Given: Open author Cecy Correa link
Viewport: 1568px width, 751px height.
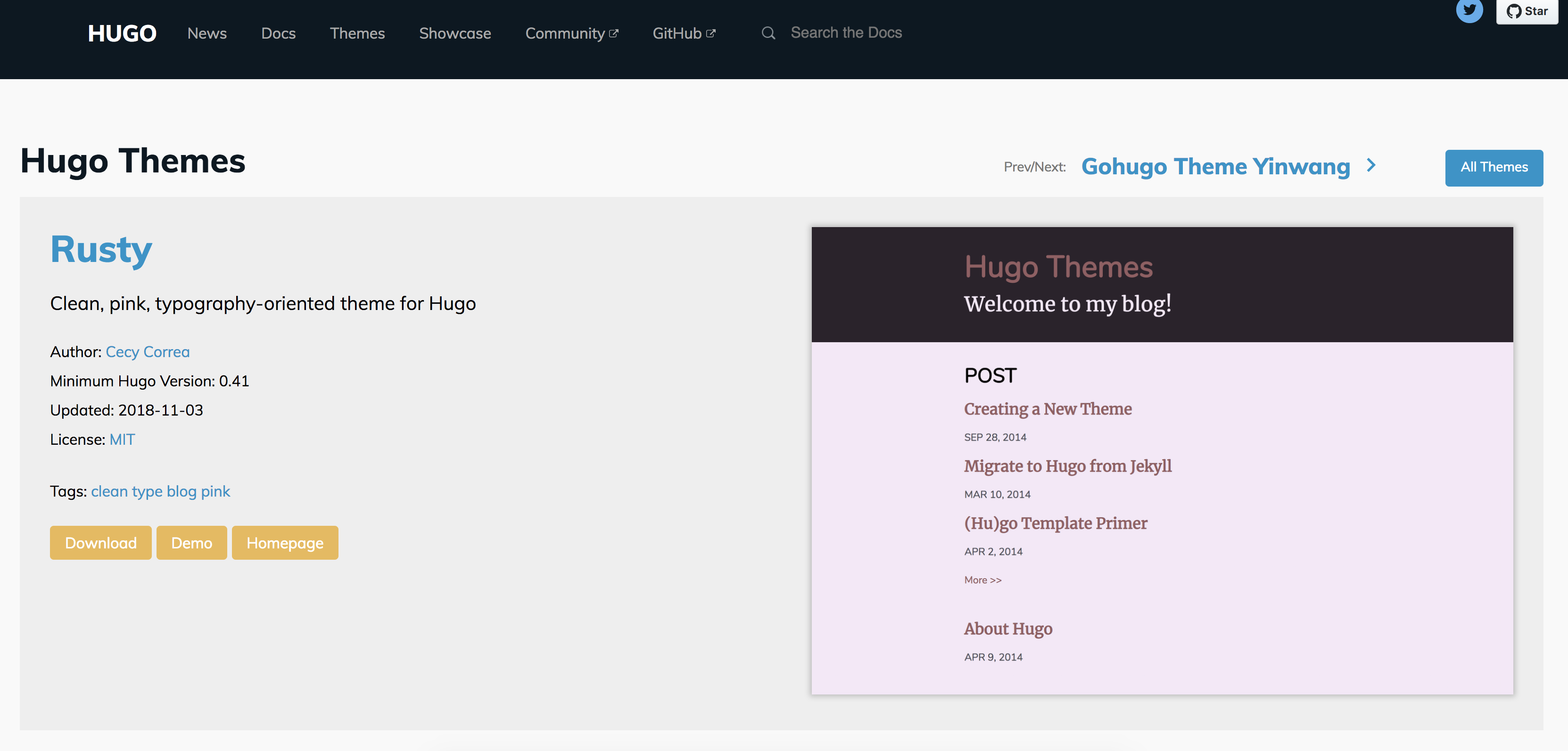Looking at the screenshot, I should pyautogui.click(x=147, y=351).
